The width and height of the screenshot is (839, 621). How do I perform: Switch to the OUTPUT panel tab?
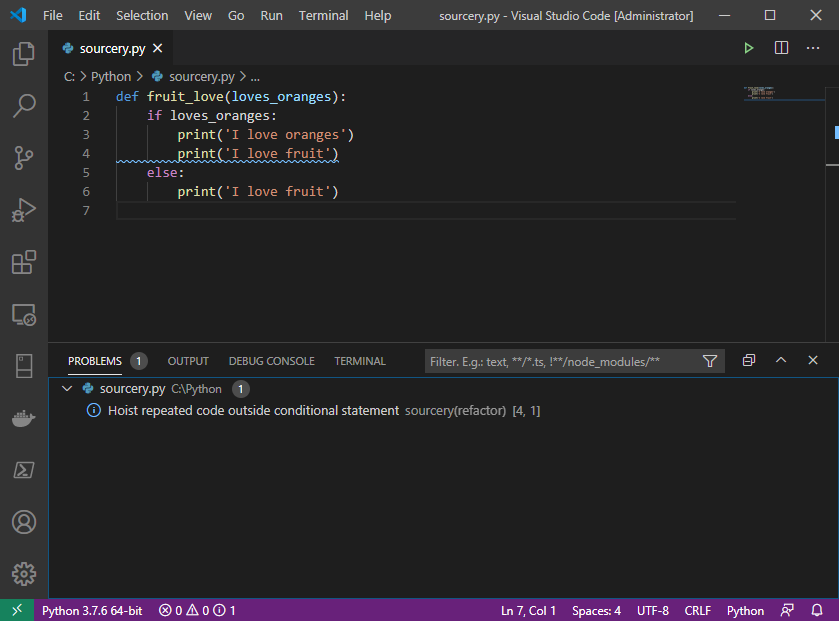[188, 361]
